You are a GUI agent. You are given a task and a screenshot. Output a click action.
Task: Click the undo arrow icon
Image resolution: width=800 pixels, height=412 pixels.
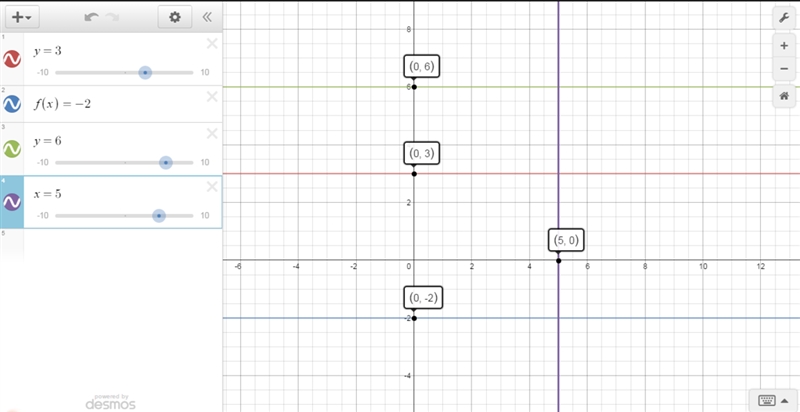[91, 17]
